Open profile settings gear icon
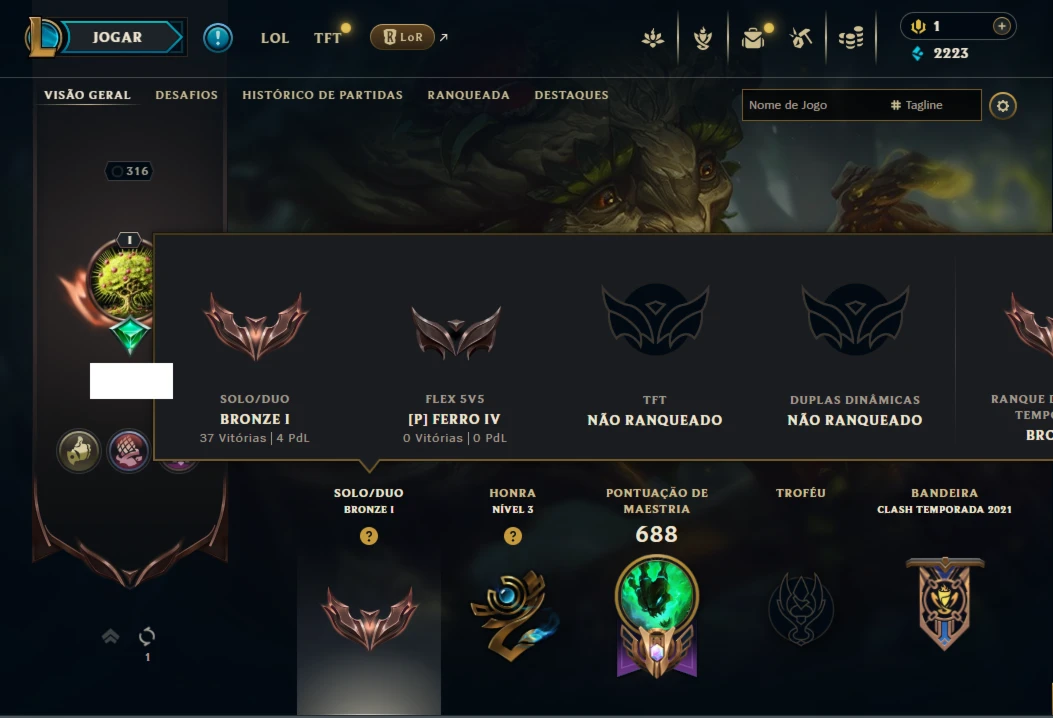 click(x=1003, y=105)
